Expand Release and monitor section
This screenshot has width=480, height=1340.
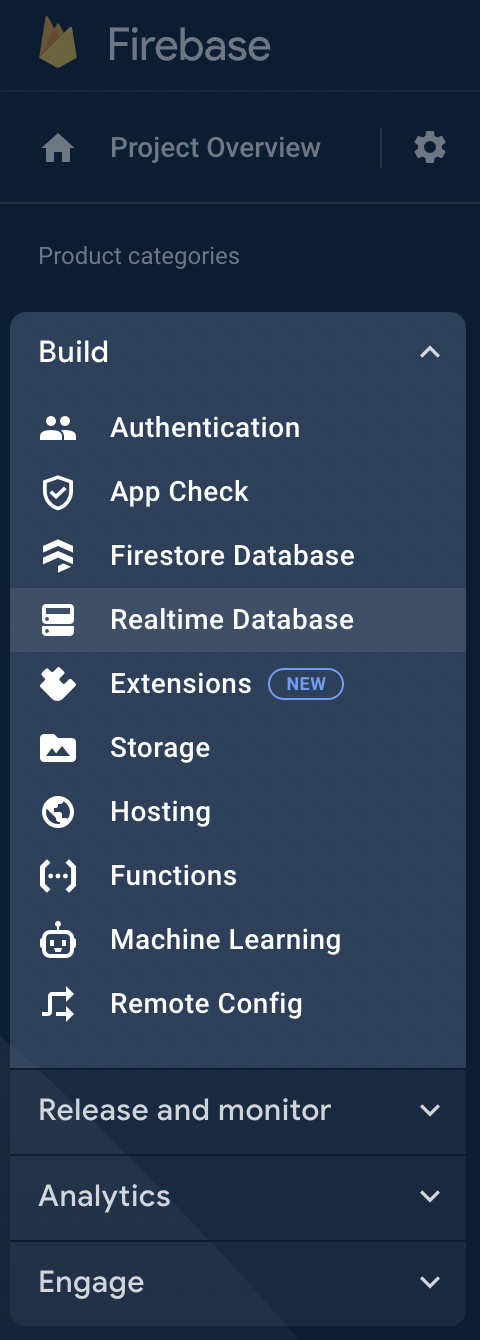point(238,1110)
